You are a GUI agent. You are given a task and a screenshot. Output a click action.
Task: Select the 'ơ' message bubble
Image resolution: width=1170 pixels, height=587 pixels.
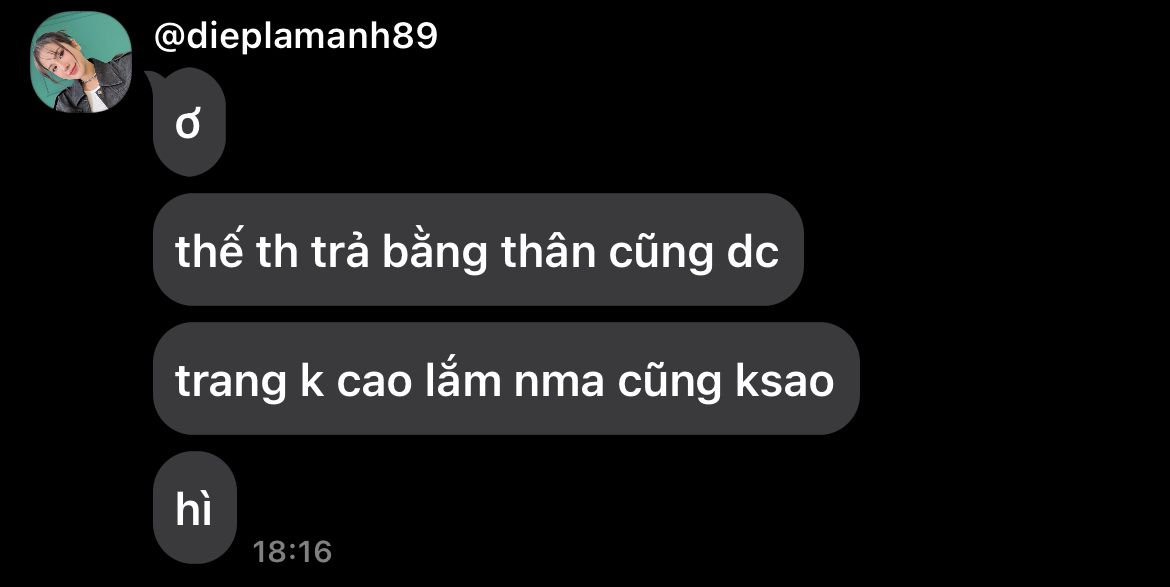(189, 122)
